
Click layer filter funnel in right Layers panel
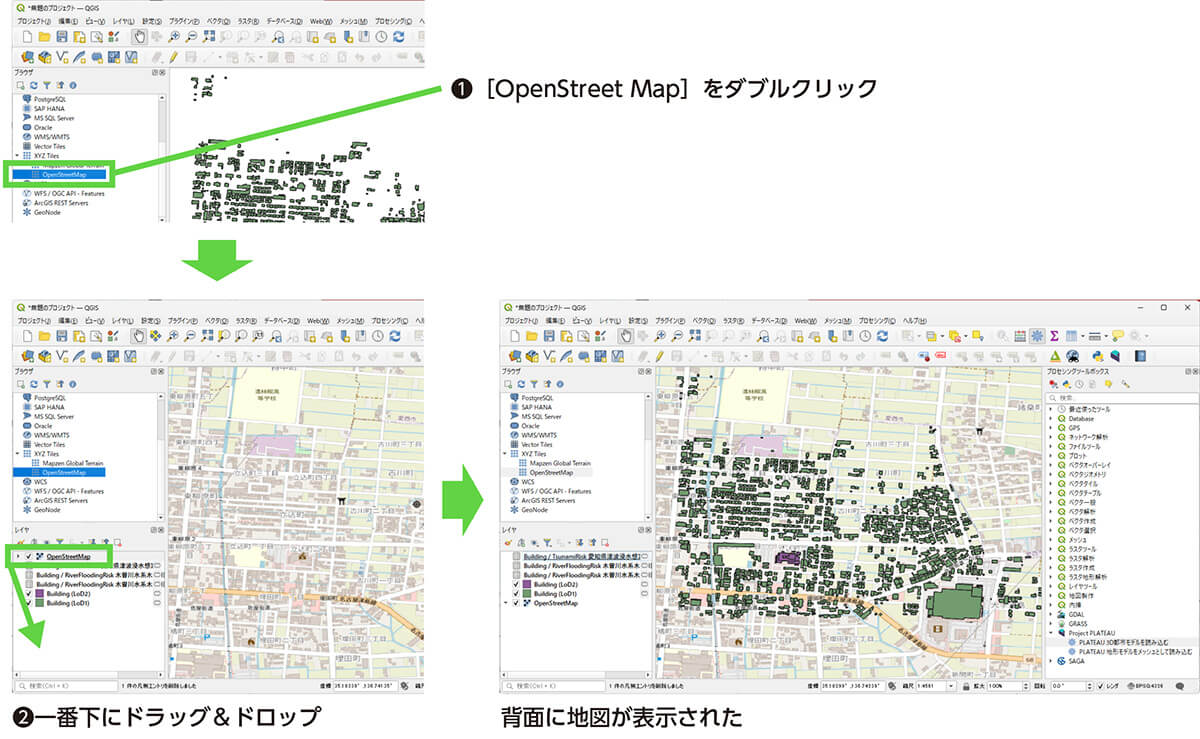[x=547, y=542]
